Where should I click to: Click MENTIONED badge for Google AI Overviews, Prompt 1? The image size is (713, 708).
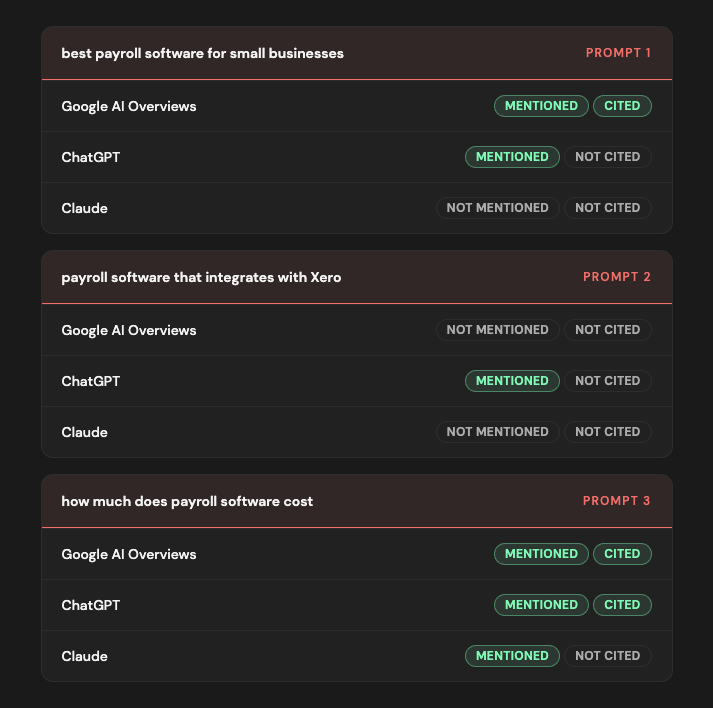541,106
